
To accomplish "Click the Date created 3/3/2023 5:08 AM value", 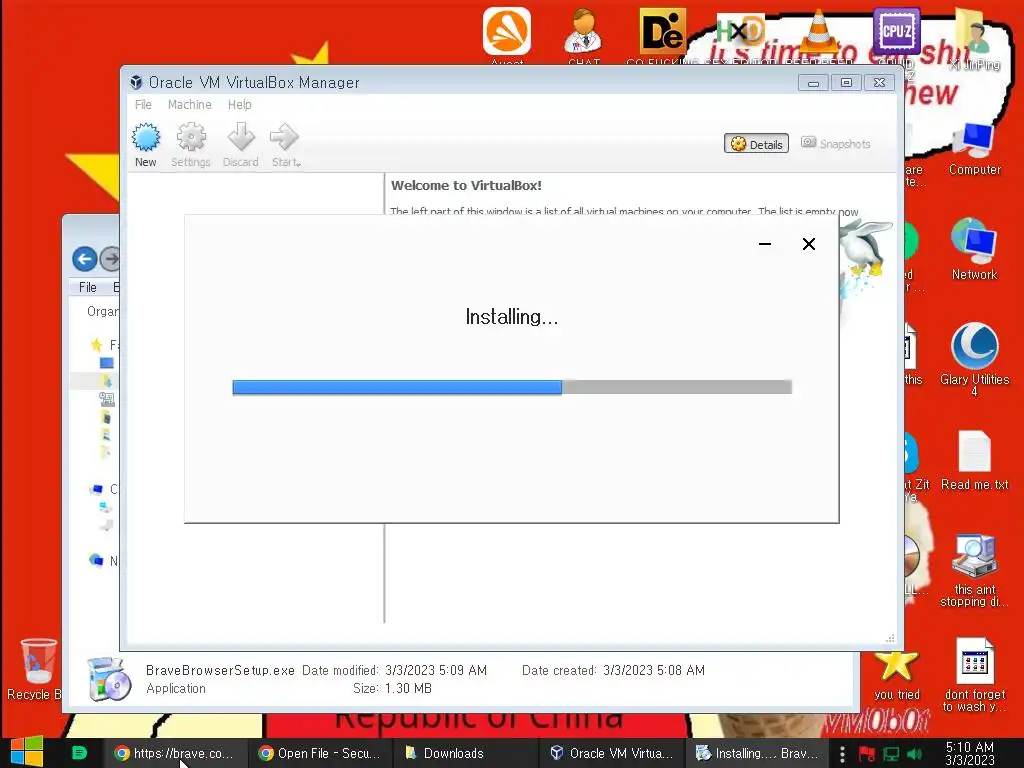I will (x=654, y=671).
